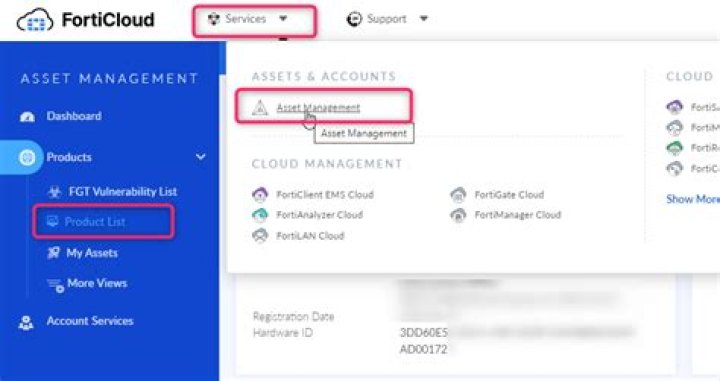
Task: Click the Asset Management link
Action: tap(318, 108)
